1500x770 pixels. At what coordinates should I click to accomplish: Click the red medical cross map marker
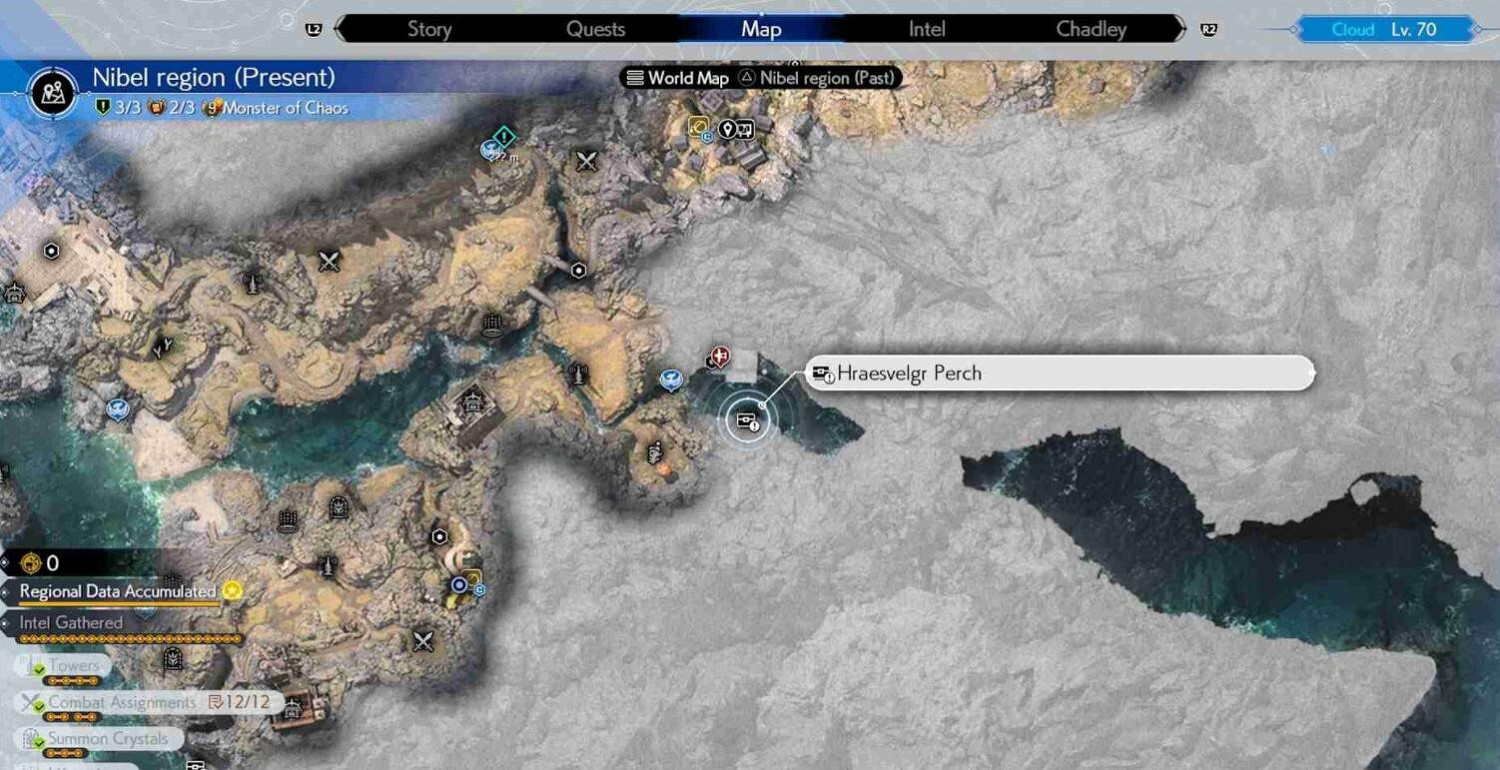[718, 357]
